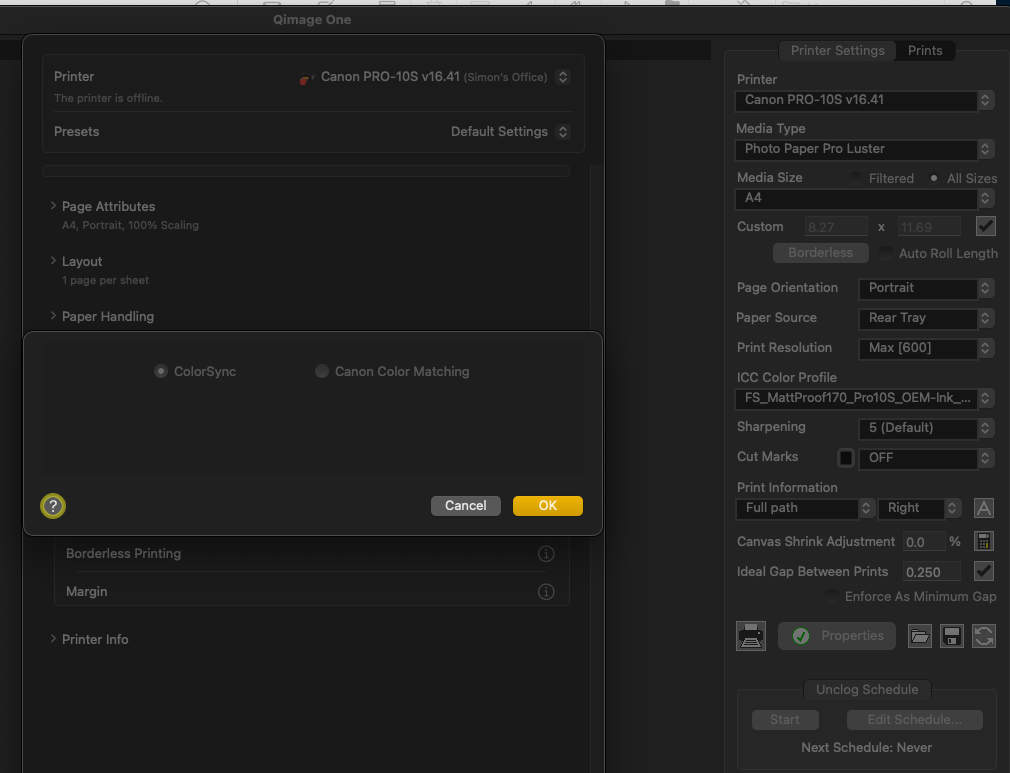Open help with the question mark button

(53, 506)
